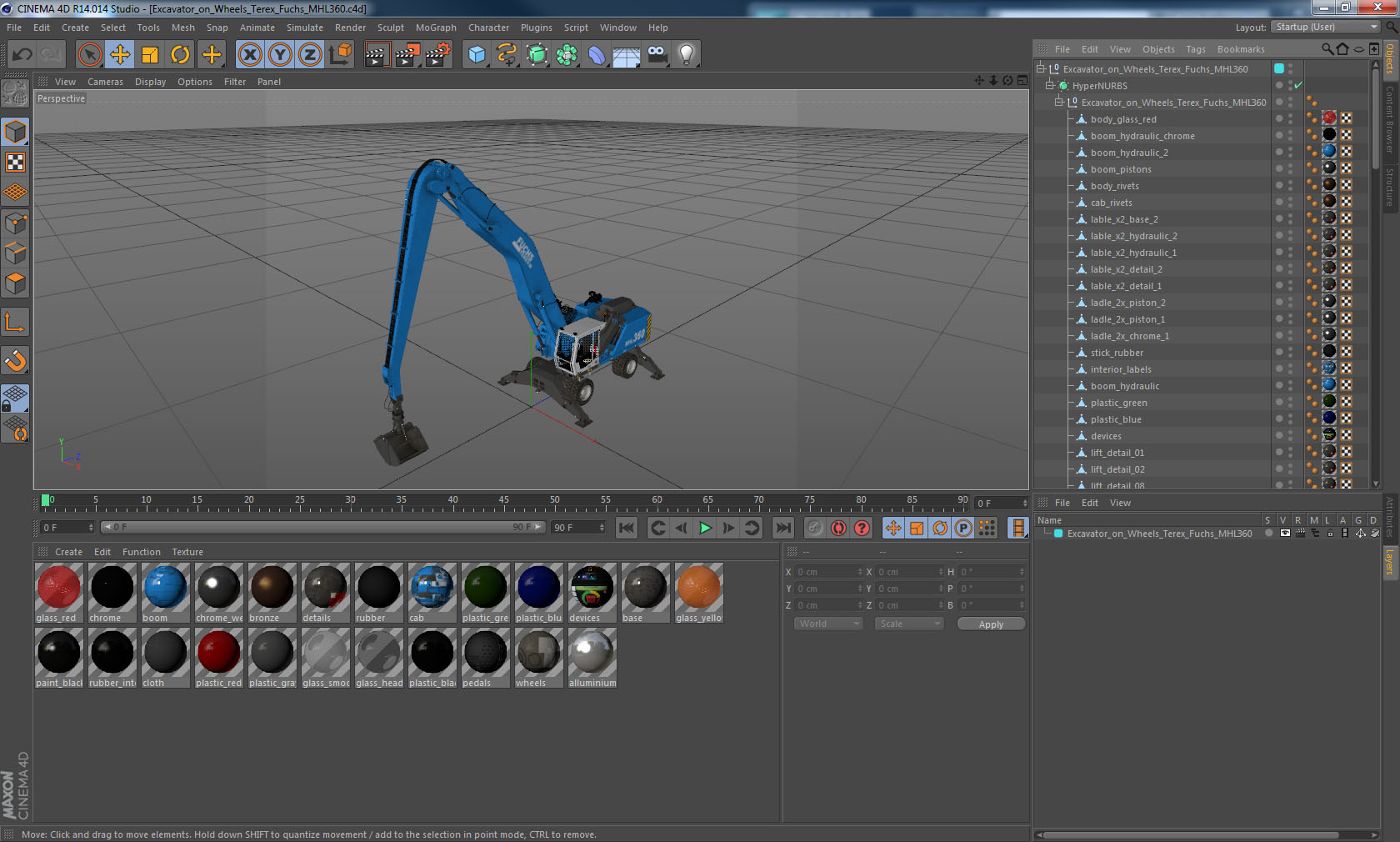1400x842 pixels.
Task: Add a Camera object
Action: [x=657, y=55]
